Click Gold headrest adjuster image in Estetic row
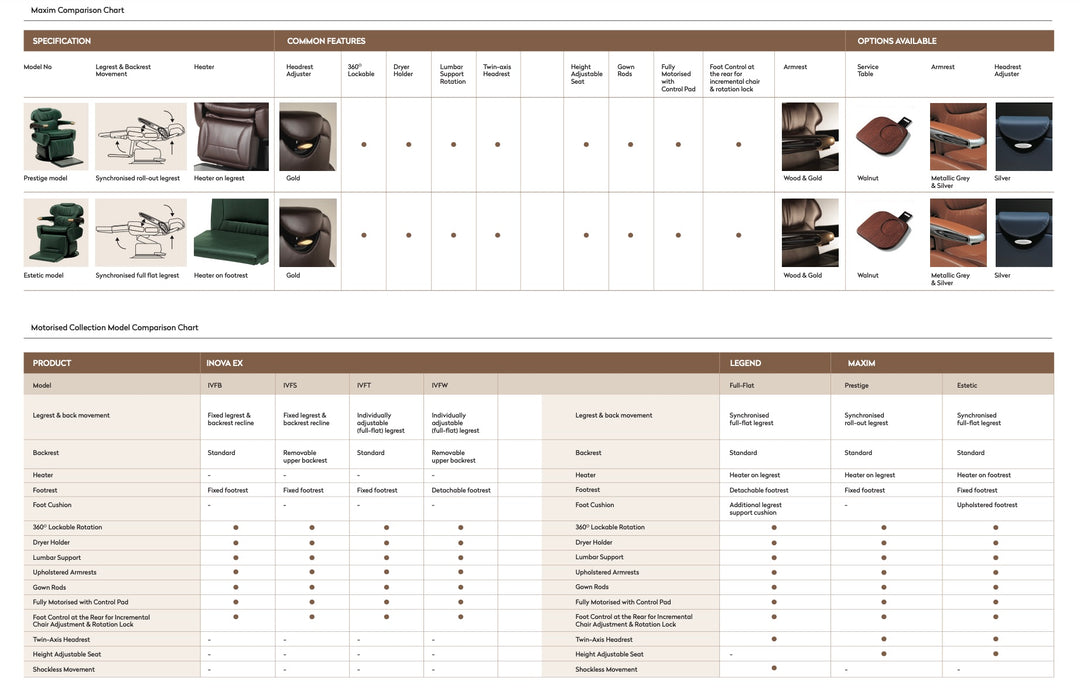The height and width of the screenshot is (691, 1080). pyautogui.click(x=308, y=233)
